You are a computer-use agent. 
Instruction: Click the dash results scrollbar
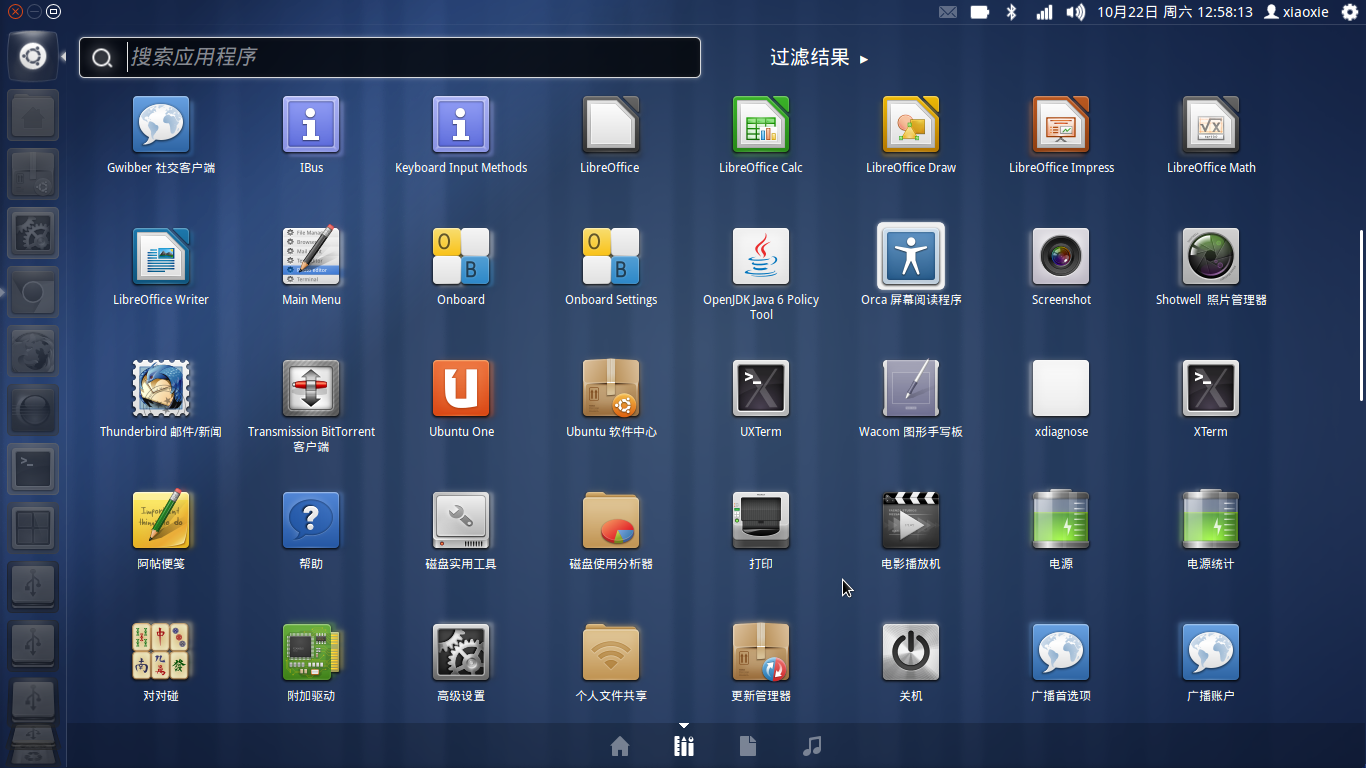click(x=1361, y=315)
